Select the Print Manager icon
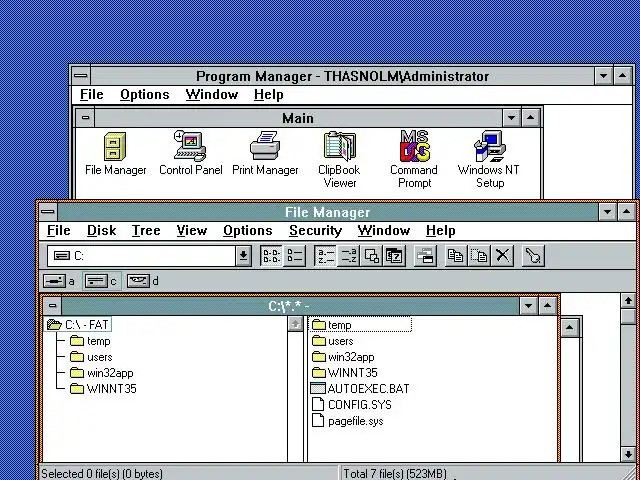Viewport: 640px width, 480px height. pyautogui.click(x=265, y=153)
